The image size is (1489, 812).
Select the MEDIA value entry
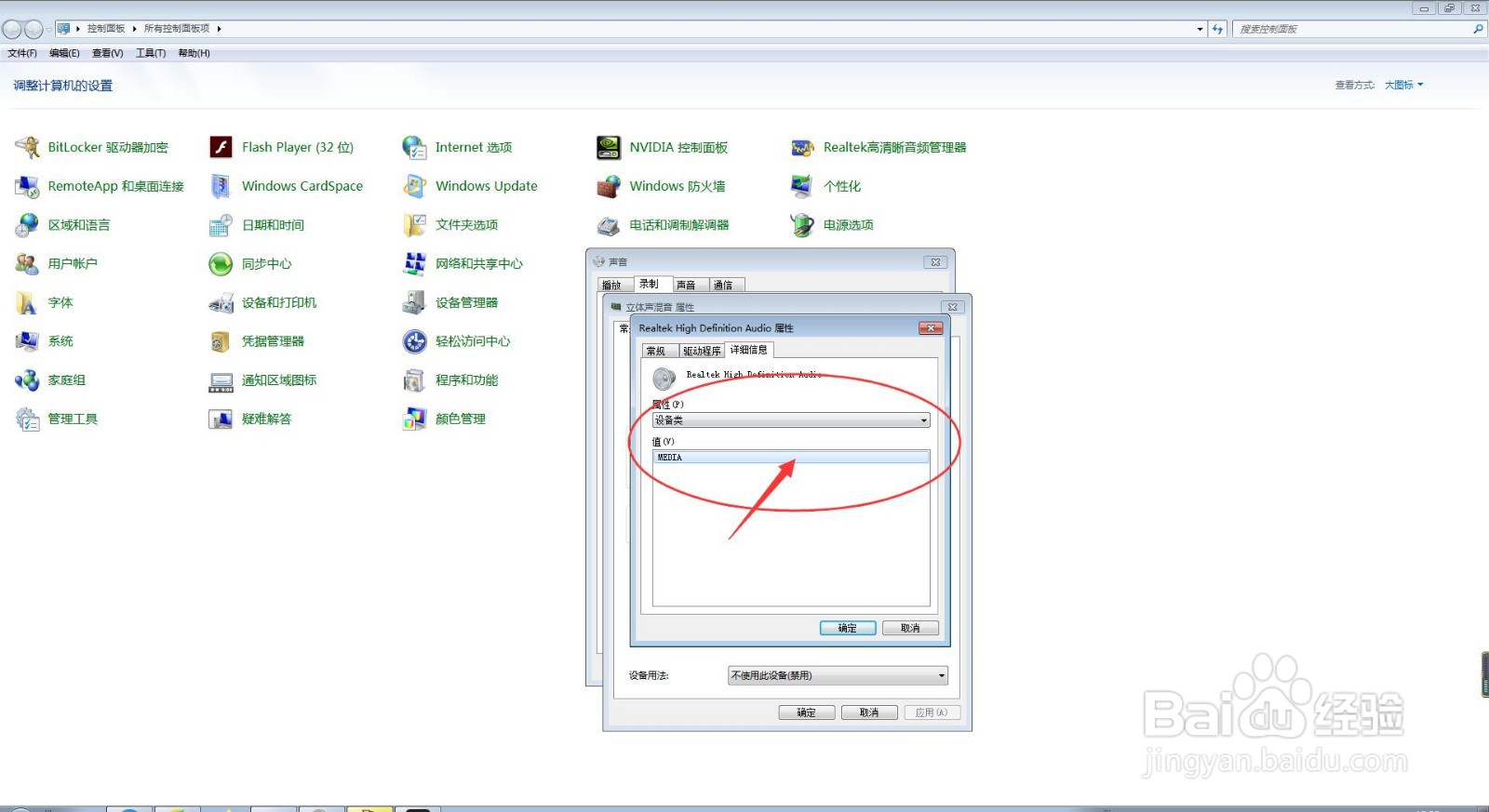pyautogui.click(x=791, y=457)
